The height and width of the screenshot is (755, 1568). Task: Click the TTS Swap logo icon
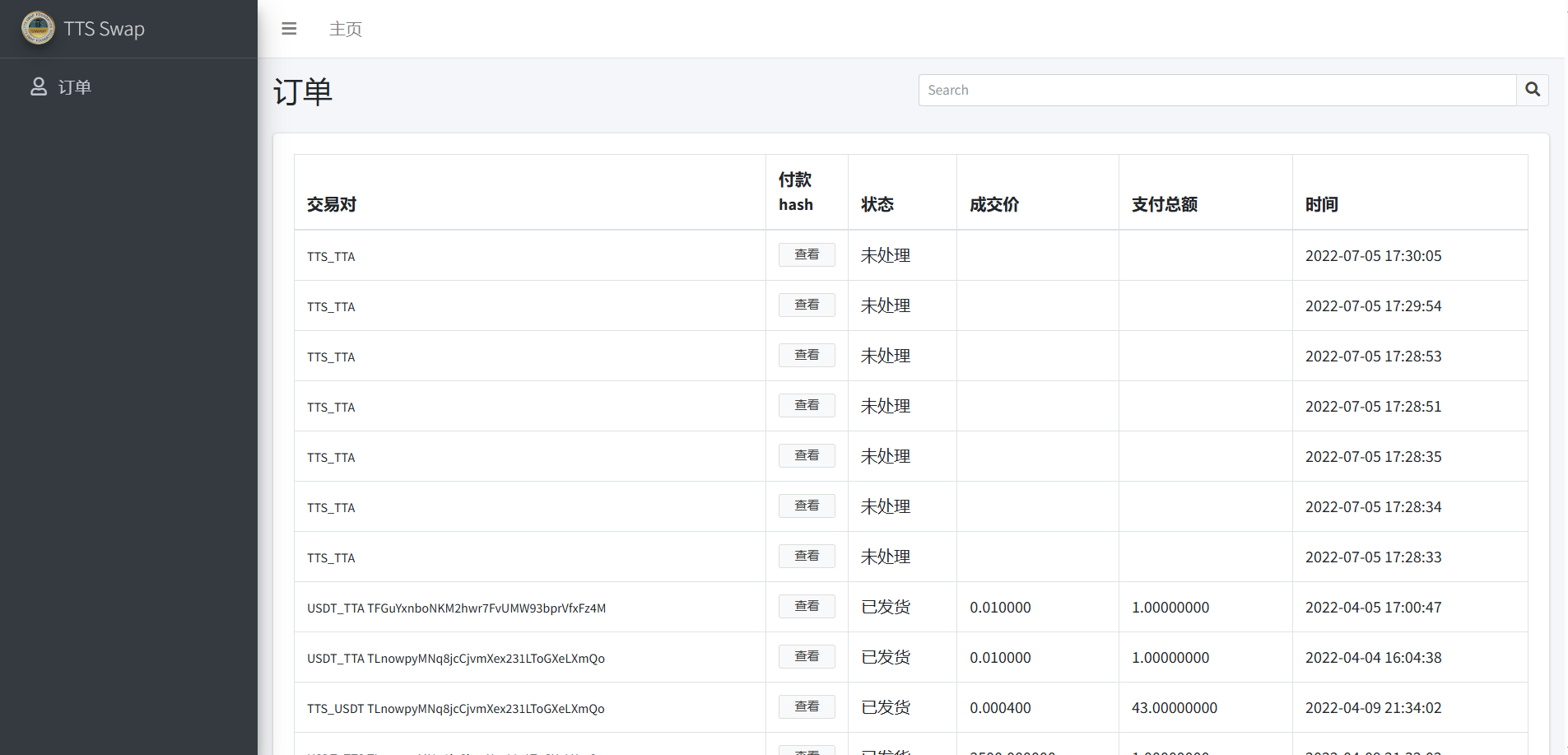38,28
